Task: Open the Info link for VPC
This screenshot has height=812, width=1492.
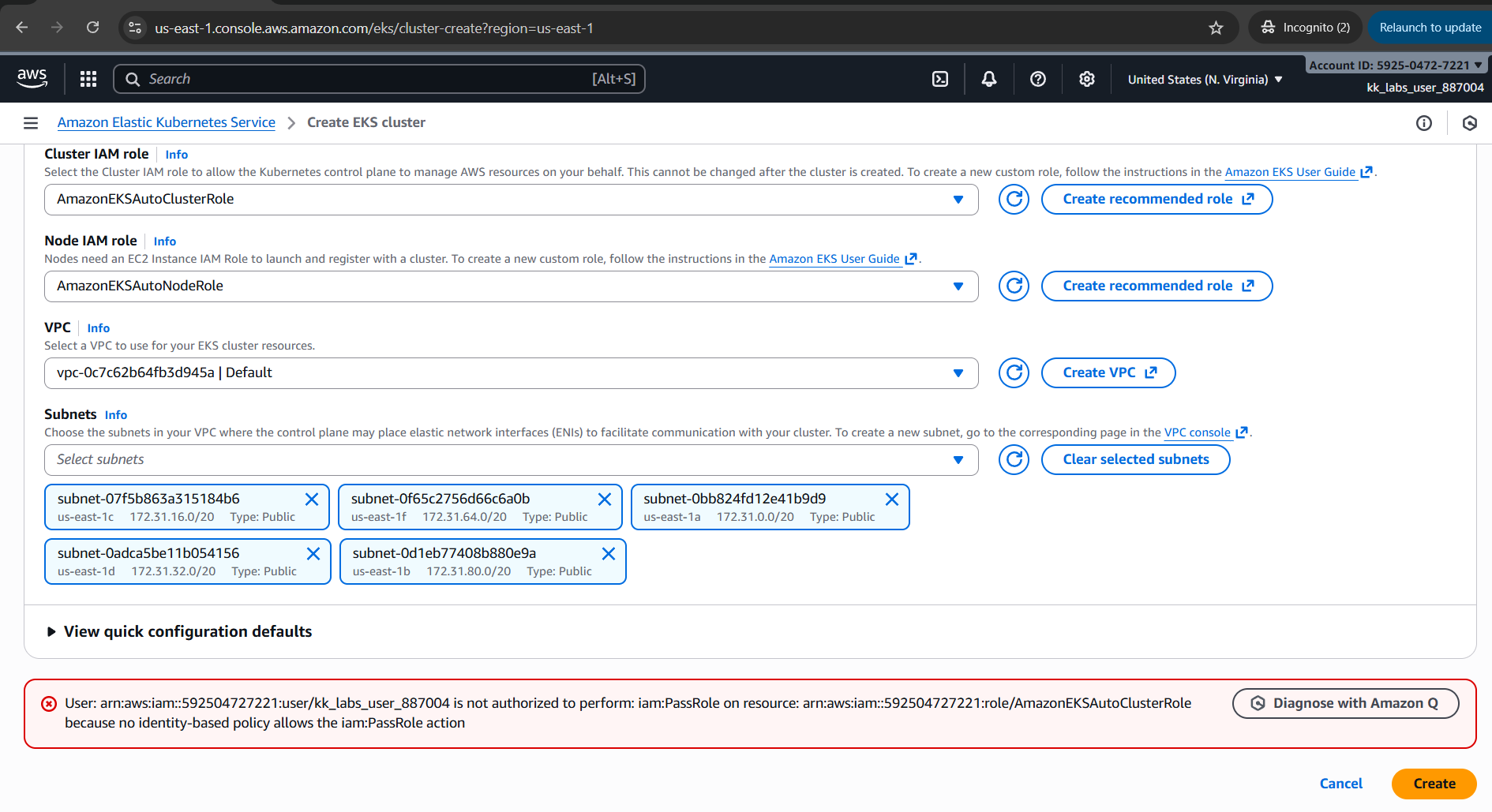Action: coord(99,328)
